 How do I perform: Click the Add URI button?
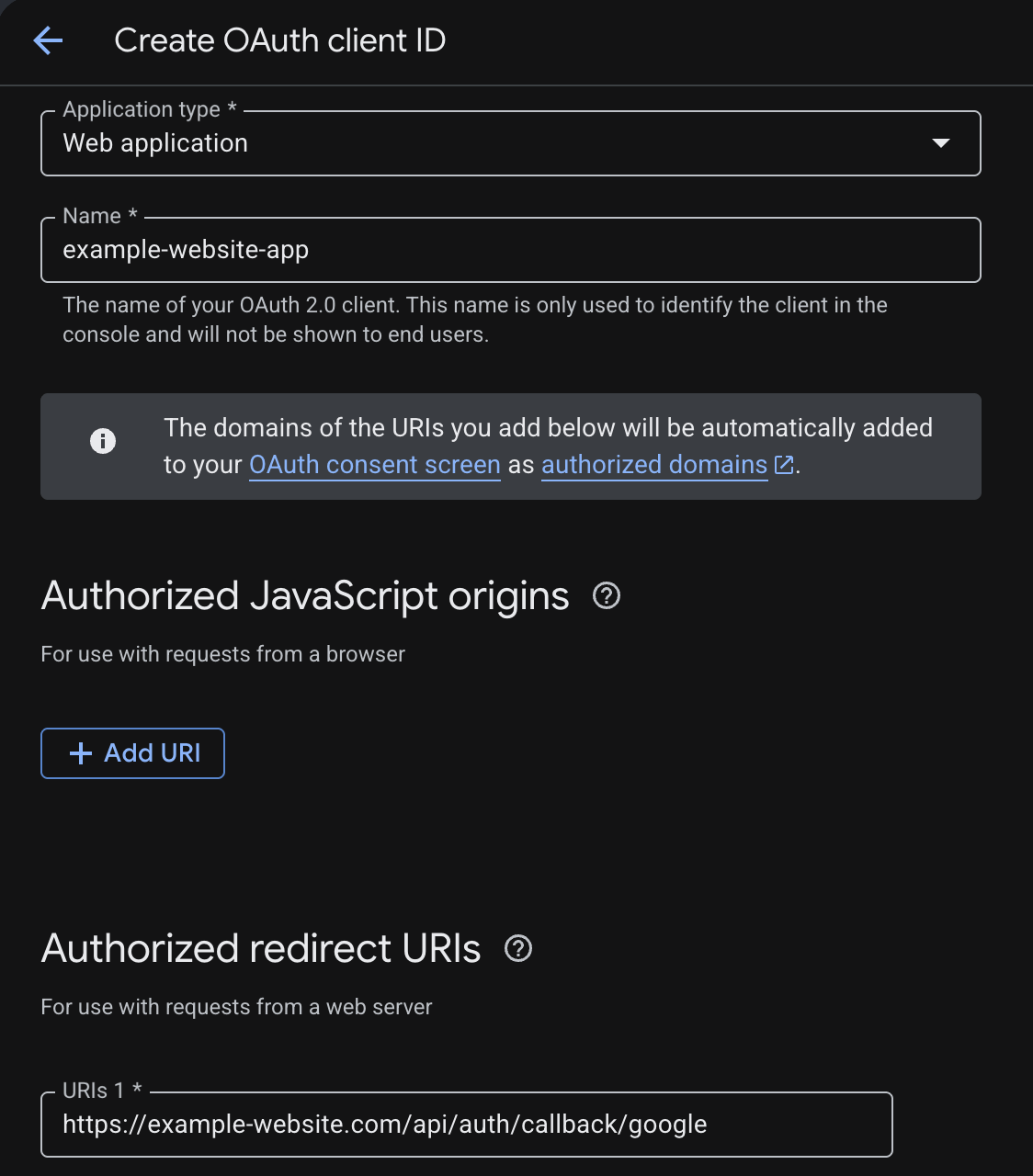pyautogui.click(x=132, y=753)
